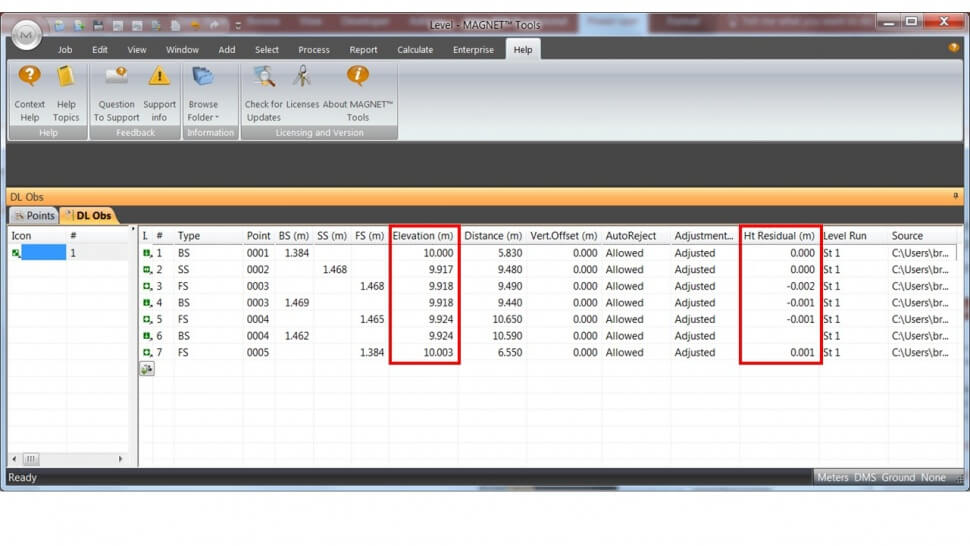Click the save disk icon in quick access toolbar
Screen dimensions: 970x546
(x=98, y=25)
